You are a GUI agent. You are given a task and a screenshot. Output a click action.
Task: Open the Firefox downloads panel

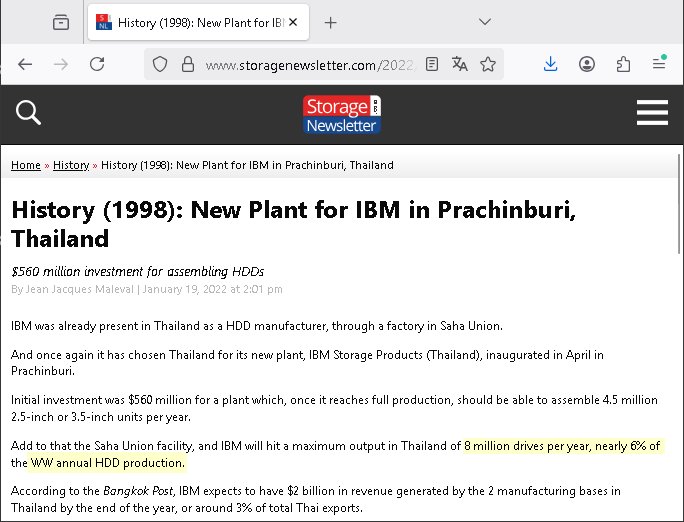click(550, 64)
